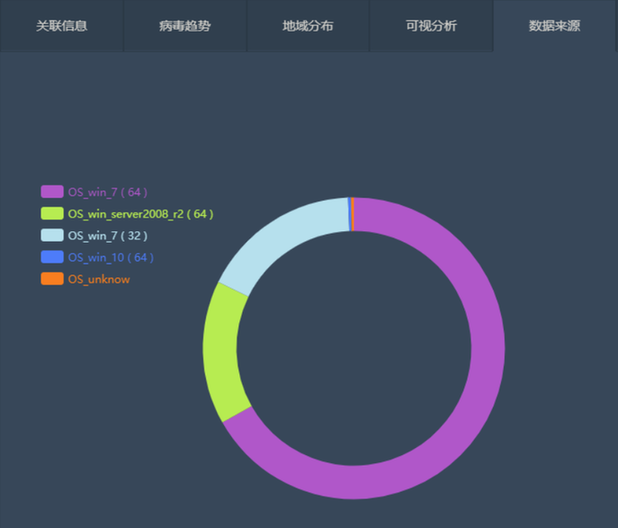Open the 关联信息 tab
Screen dimensions: 618x528
click(x=61, y=26)
